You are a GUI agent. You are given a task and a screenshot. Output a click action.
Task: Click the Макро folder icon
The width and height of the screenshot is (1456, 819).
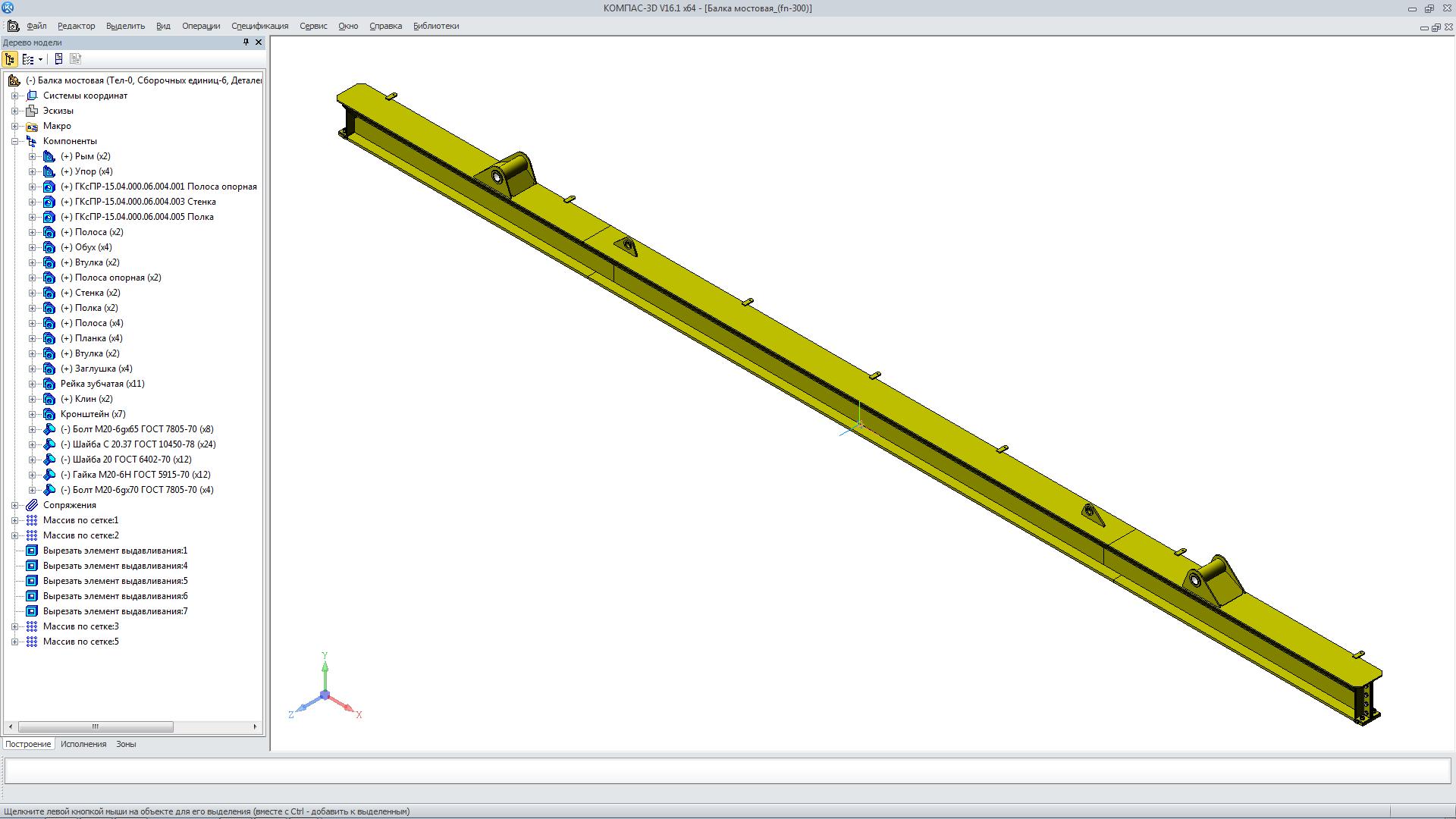coord(32,126)
